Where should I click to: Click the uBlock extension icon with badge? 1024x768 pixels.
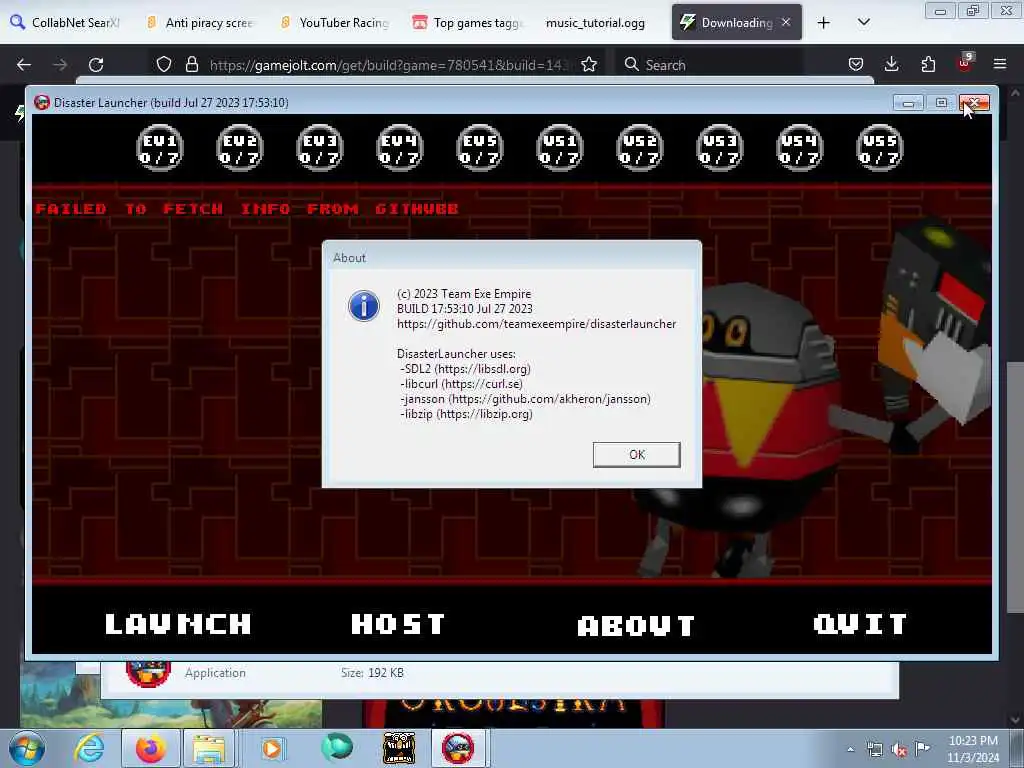pos(965,63)
